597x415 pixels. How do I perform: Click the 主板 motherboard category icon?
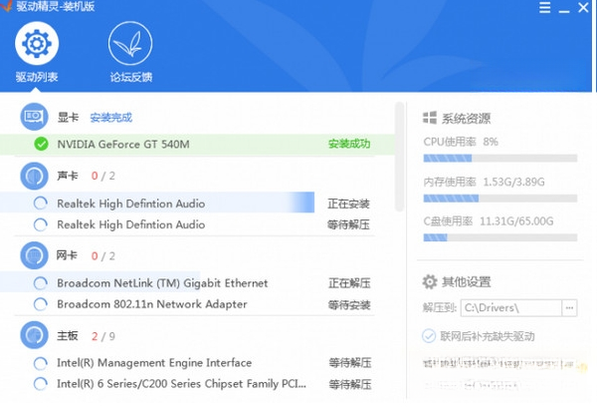click(x=34, y=335)
